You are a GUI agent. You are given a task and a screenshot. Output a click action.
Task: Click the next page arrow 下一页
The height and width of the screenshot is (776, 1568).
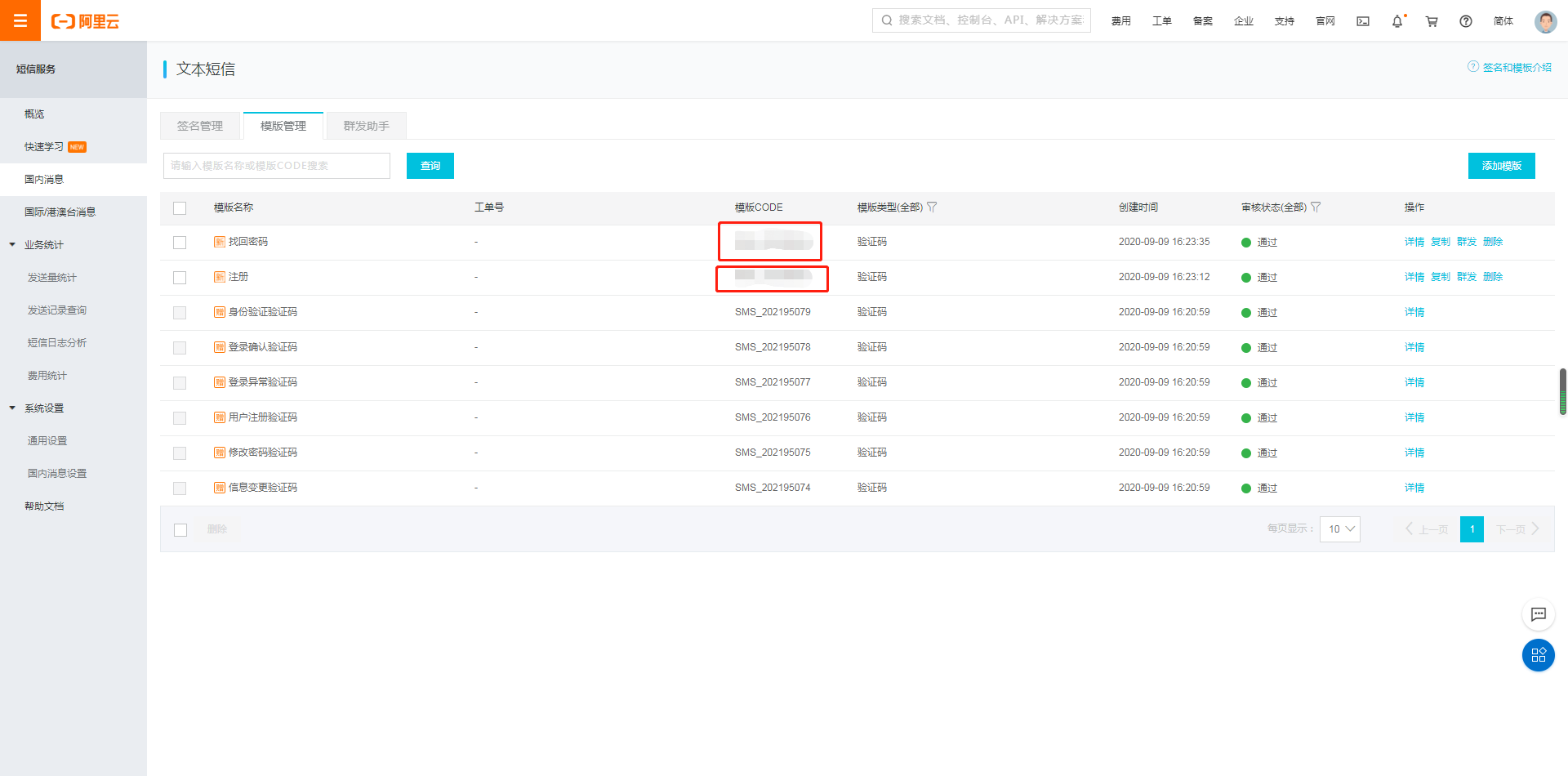point(1518,529)
